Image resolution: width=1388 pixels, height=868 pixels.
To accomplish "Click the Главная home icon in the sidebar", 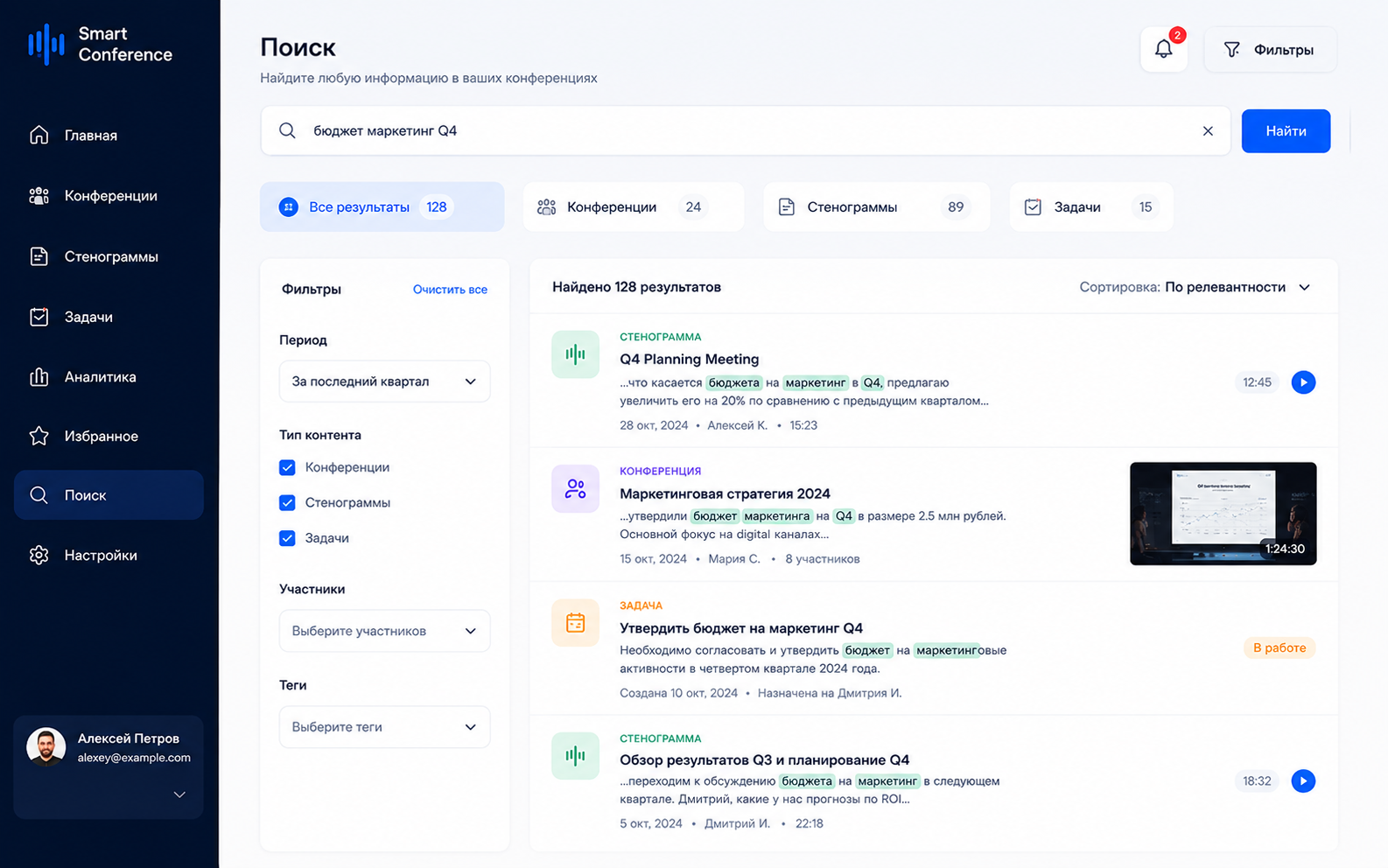I will point(39,135).
